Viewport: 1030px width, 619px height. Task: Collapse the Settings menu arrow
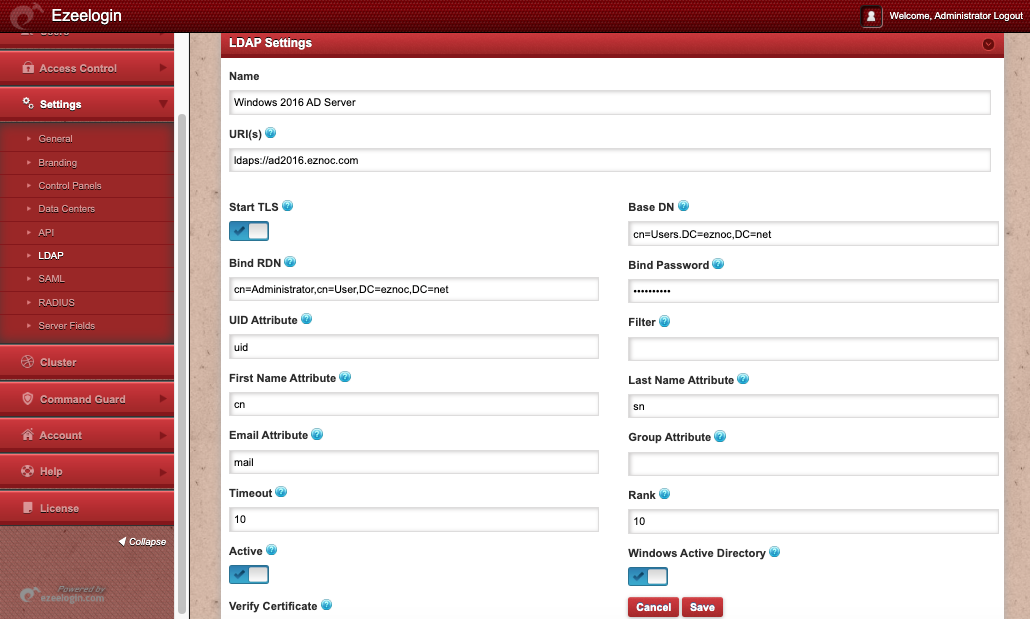[163, 104]
